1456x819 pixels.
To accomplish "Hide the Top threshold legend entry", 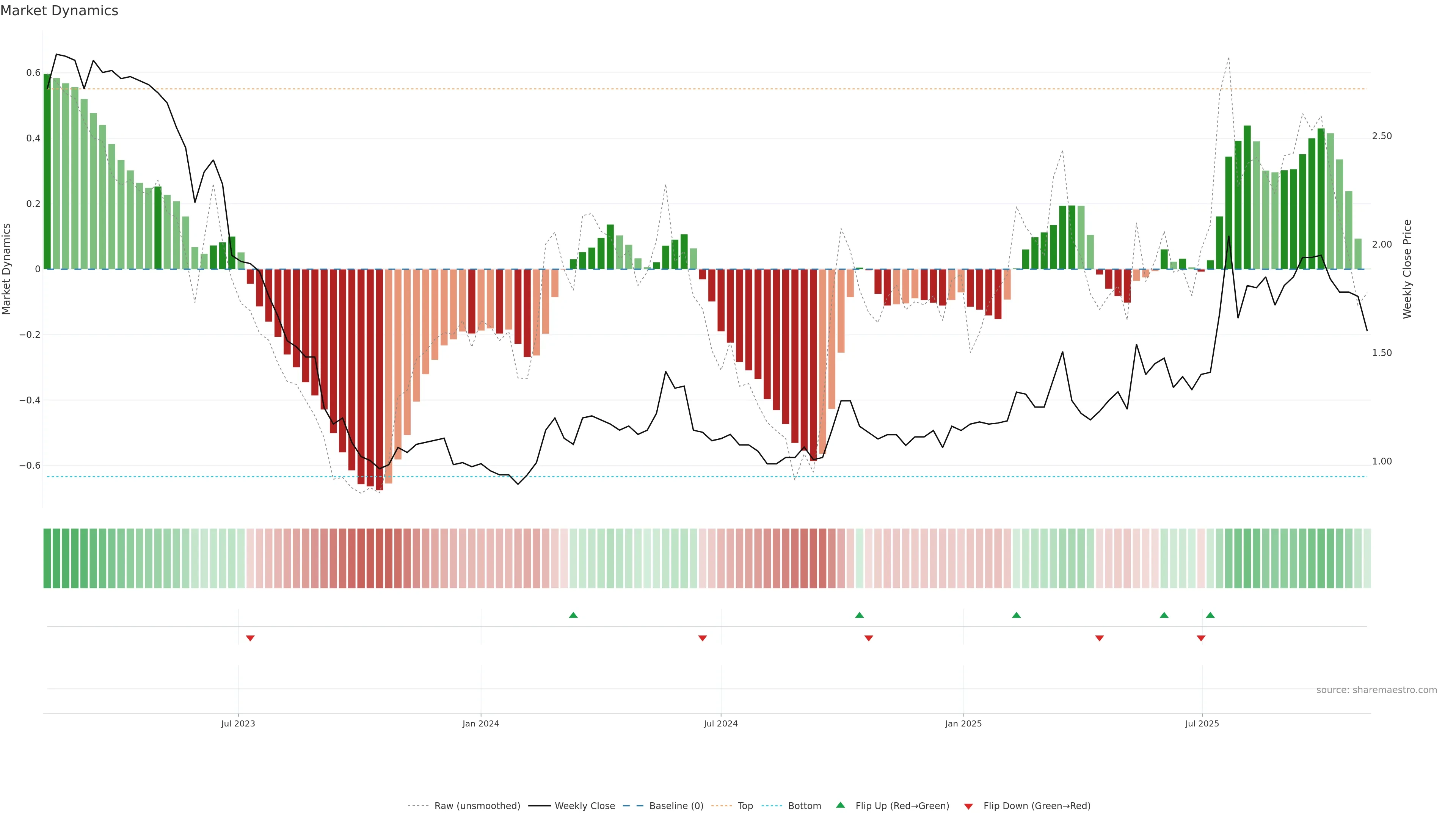I will 745,805.
